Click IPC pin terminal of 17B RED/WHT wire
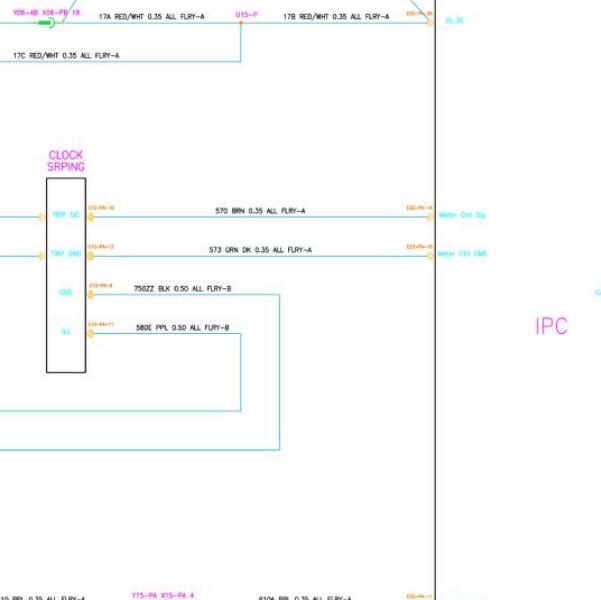The width and height of the screenshot is (601, 600). pyautogui.click(x=430, y=23)
